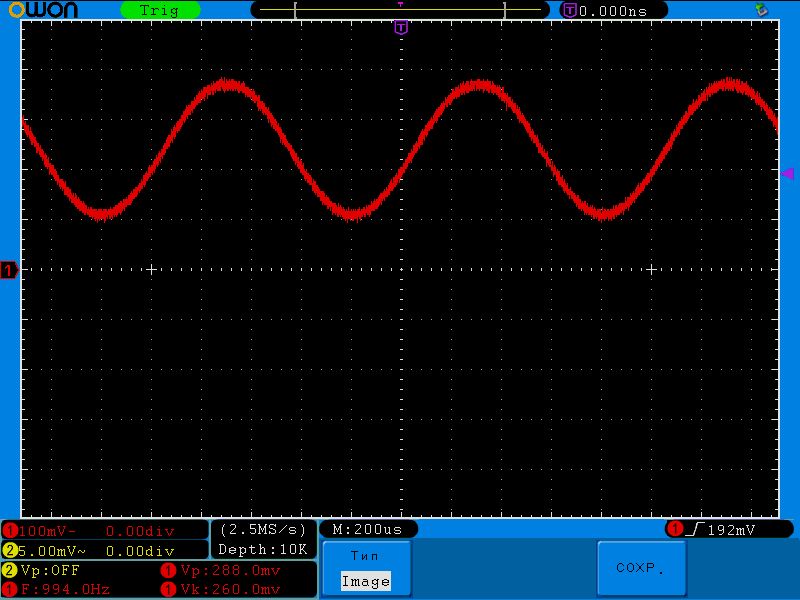Click the USB device icon in the top corner

tap(761, 10)
